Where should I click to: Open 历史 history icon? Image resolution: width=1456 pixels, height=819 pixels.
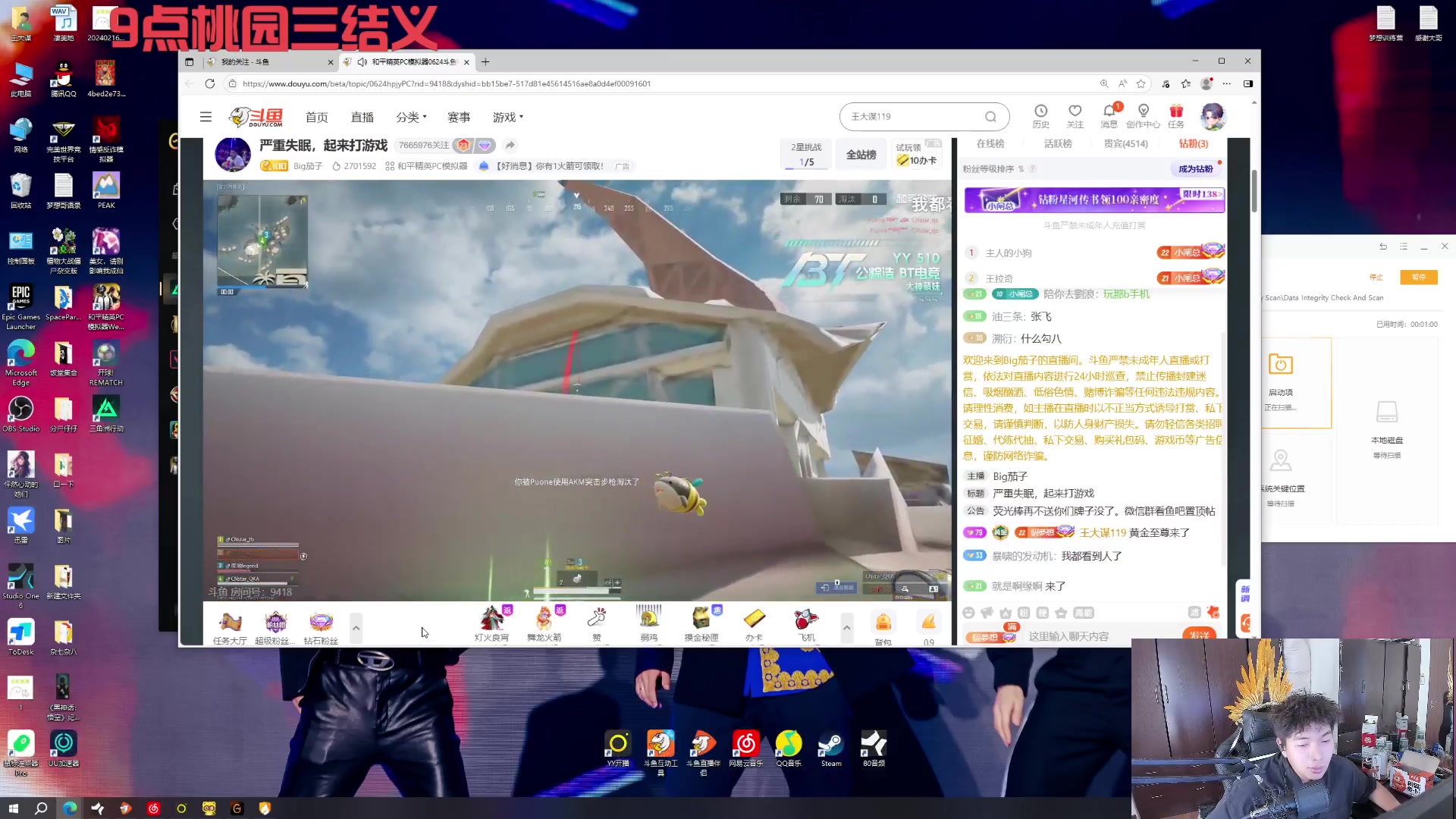click(x=1040, y=116)
